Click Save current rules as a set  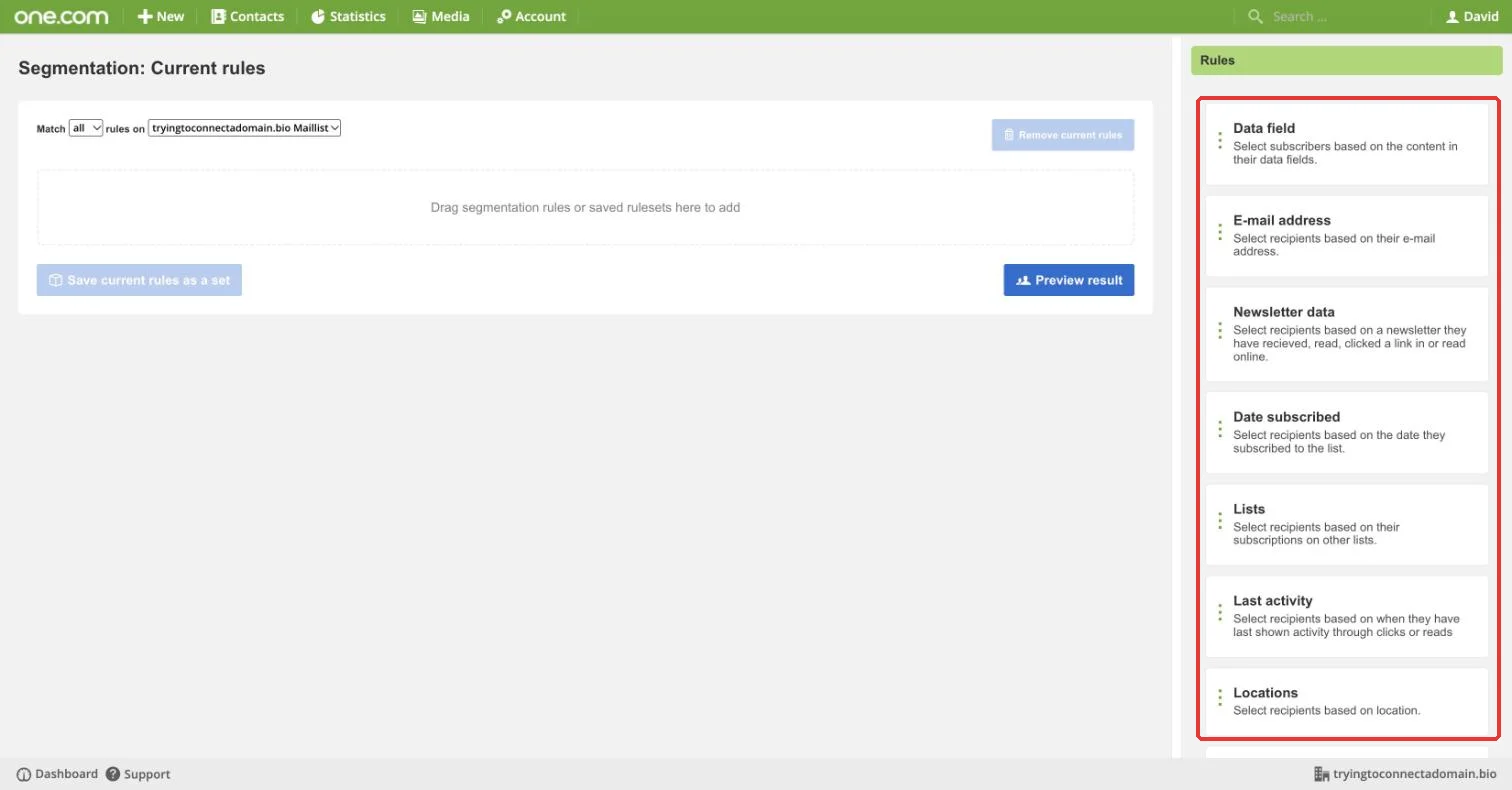click(140, 280)
